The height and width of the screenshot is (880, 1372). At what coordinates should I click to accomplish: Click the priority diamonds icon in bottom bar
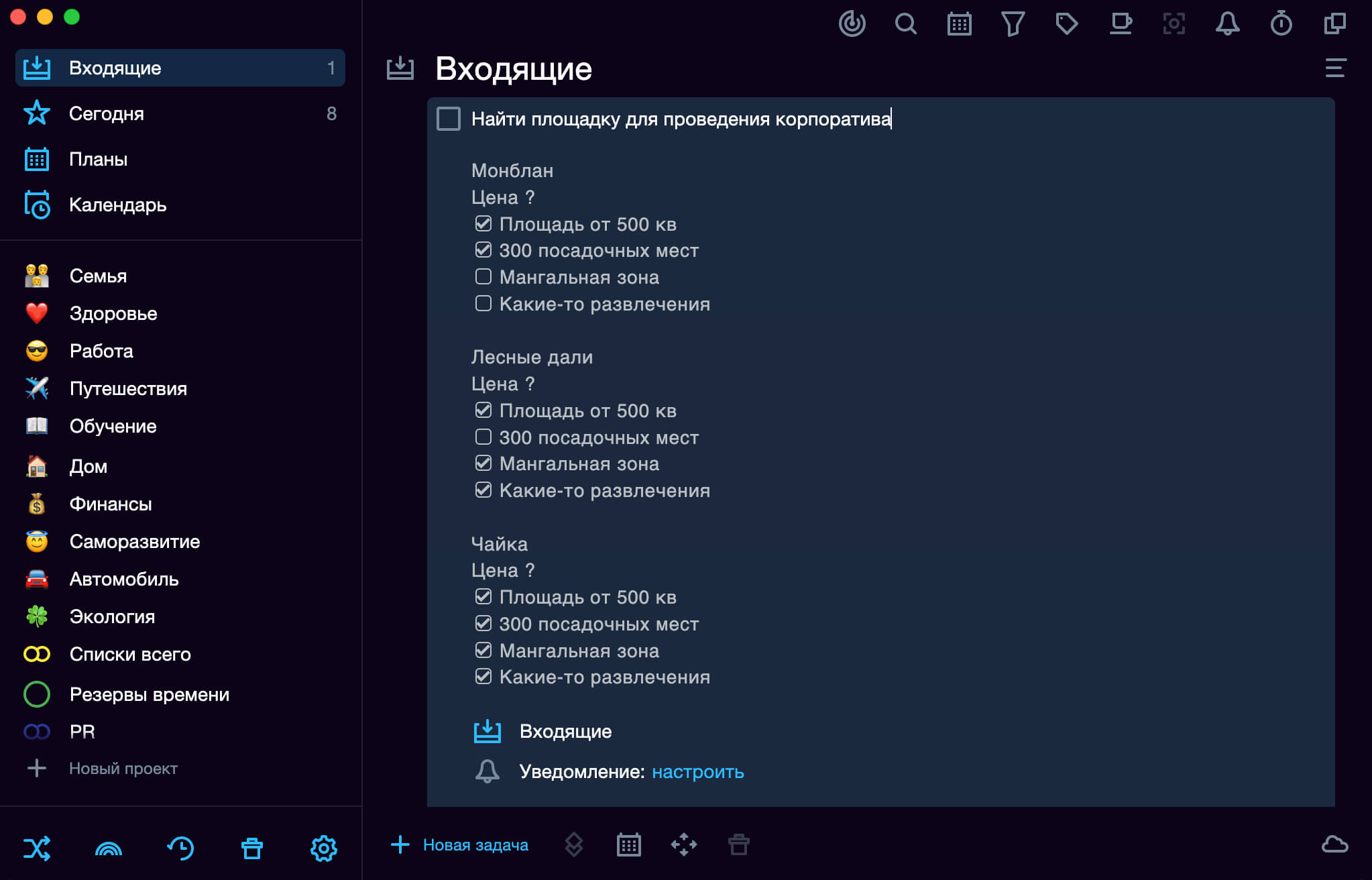574,844
